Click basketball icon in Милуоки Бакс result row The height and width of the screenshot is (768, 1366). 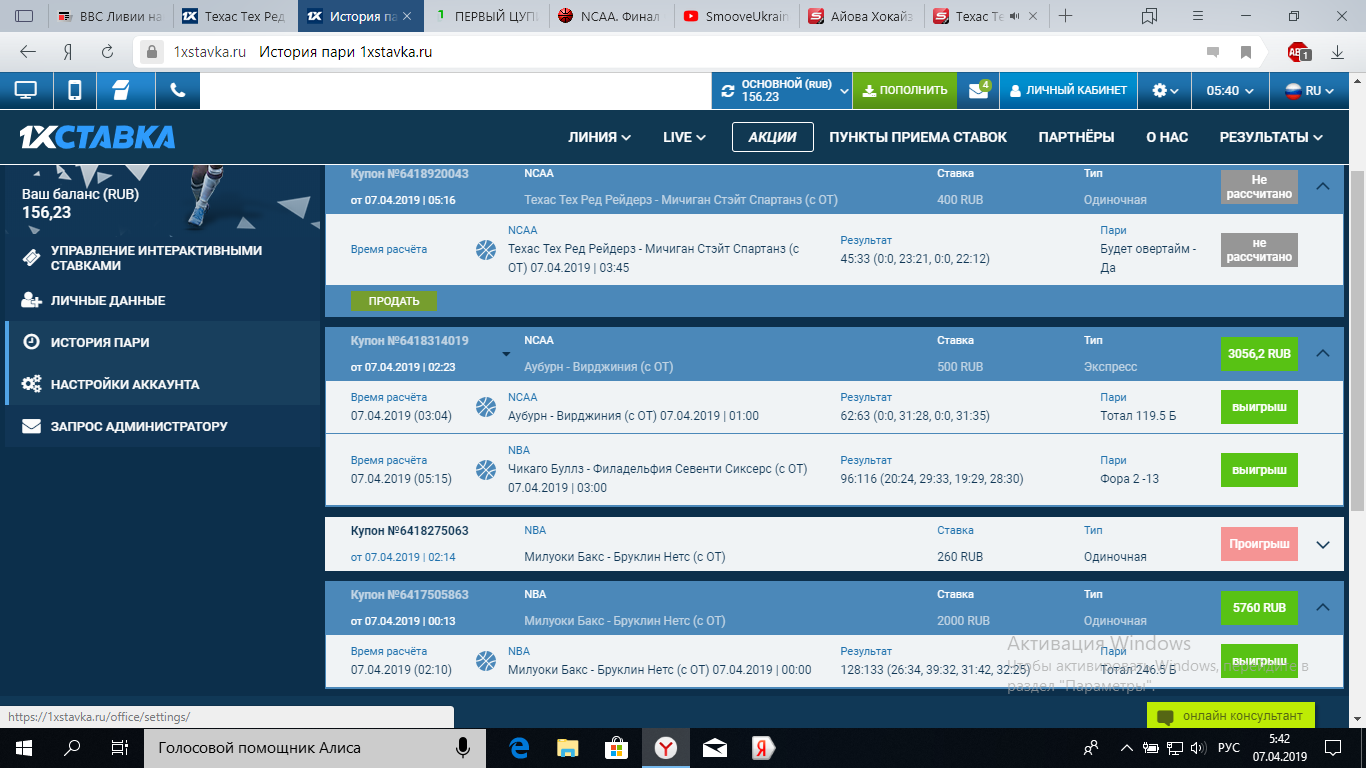click(x=486, y=661)
